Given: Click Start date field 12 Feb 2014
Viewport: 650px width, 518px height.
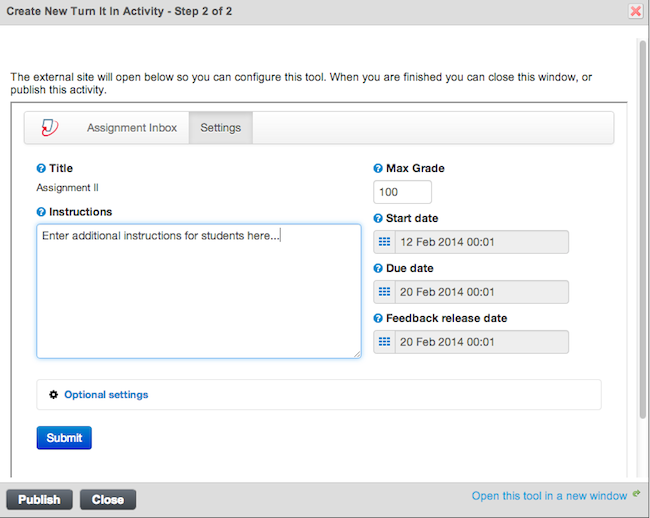Looking at the screenshot, I should 482,242.
